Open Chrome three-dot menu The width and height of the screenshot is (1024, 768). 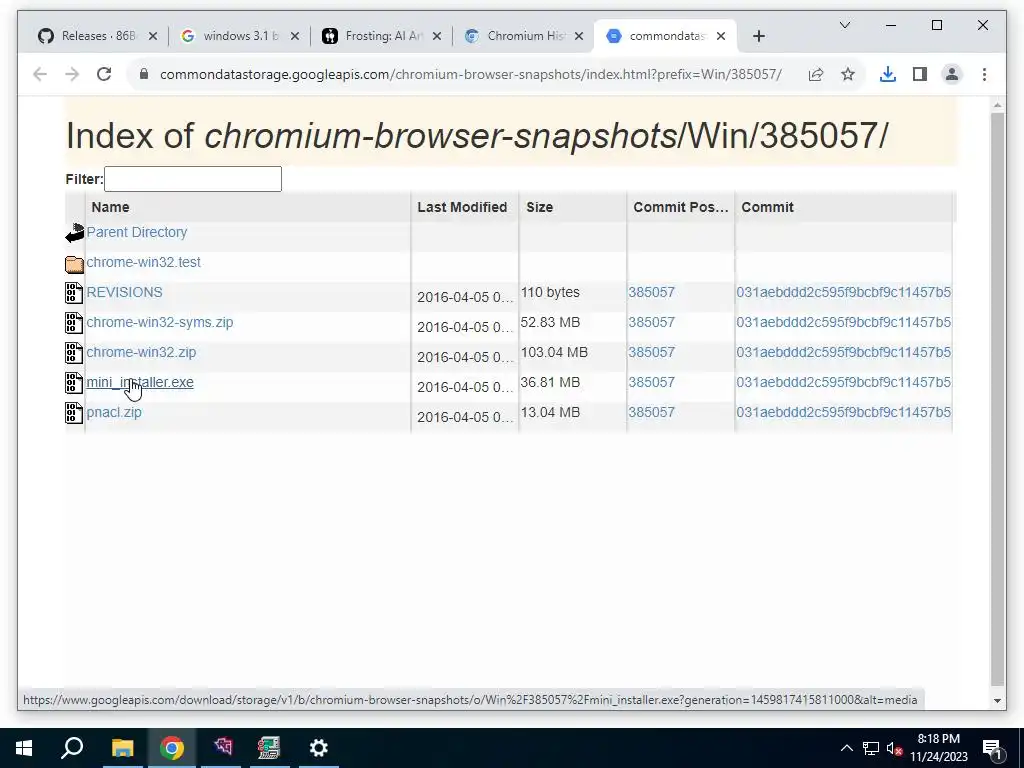coord(984,74)
